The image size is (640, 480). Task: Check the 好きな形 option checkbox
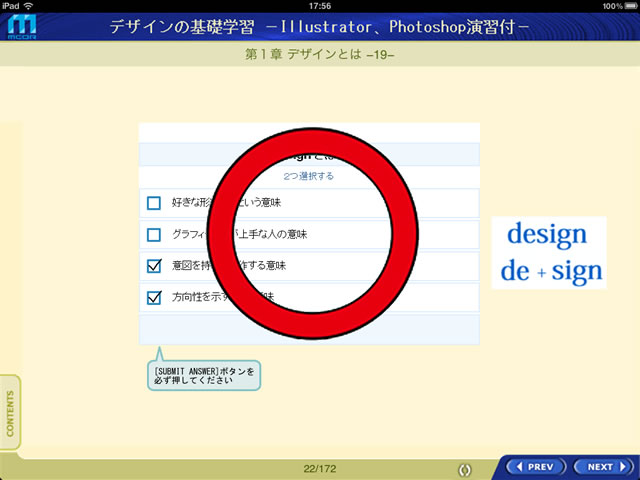pyautogui.click(x=154, y=203)
